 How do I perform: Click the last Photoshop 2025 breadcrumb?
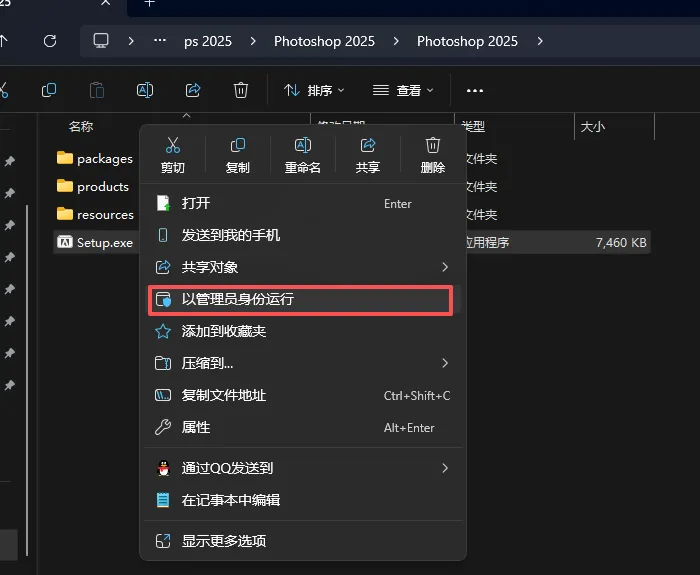[x=467, y=42]
